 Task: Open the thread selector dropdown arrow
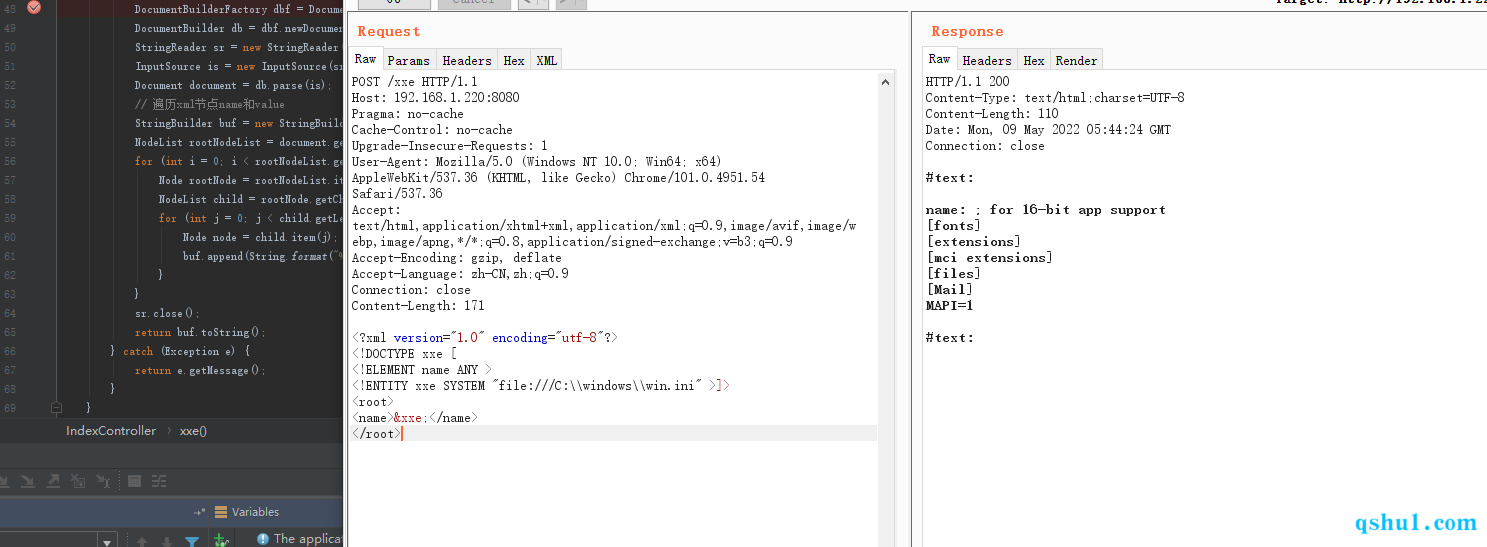pos(107,541)
